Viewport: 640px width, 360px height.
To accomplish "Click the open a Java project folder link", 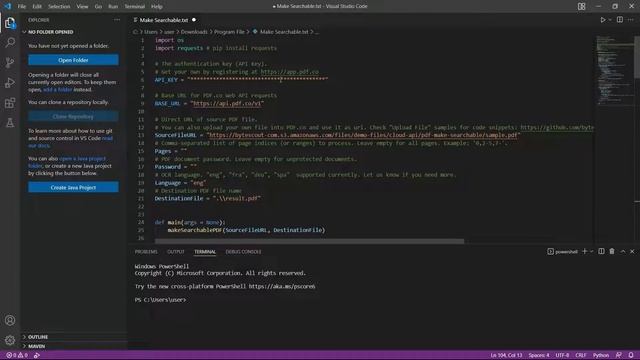I will 83,158.
